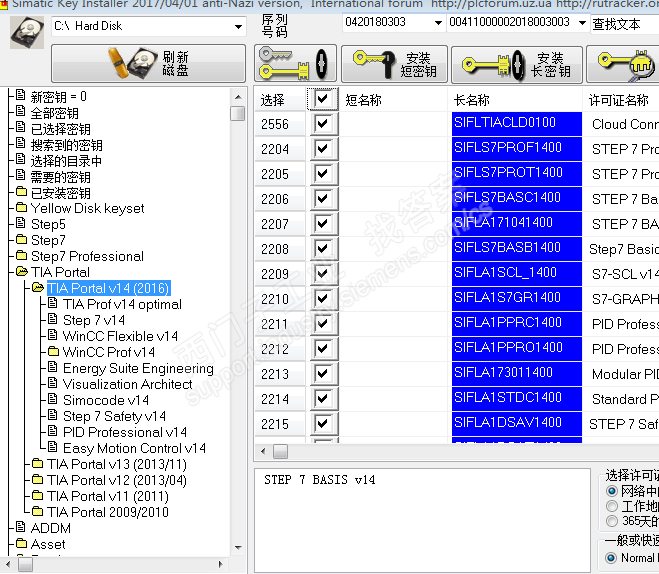Uncheck the checkbox in row 2206

322,198
